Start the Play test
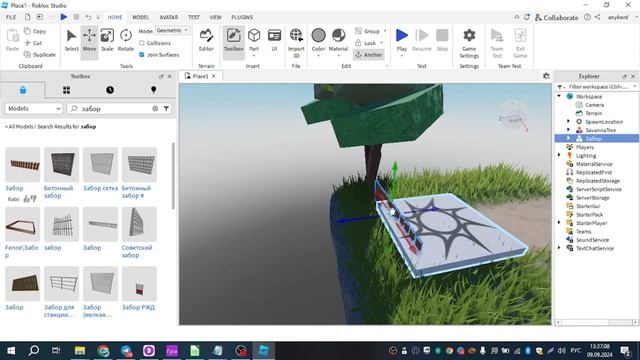 tap(402, 40)
